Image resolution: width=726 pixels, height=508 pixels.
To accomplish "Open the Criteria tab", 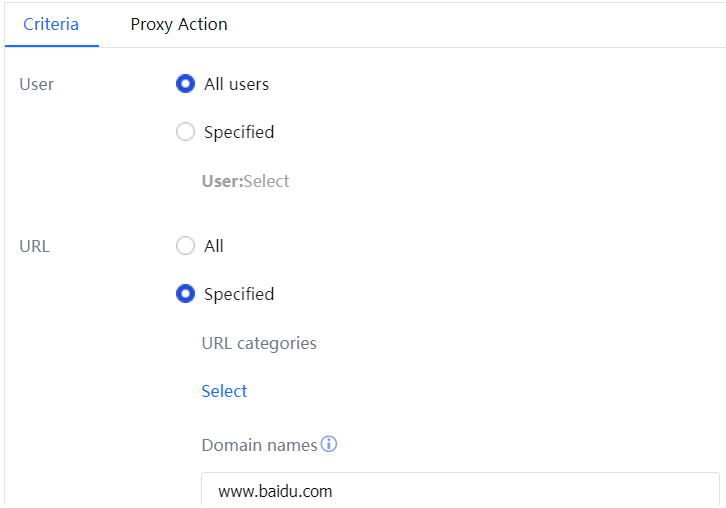I will point(51,24).
